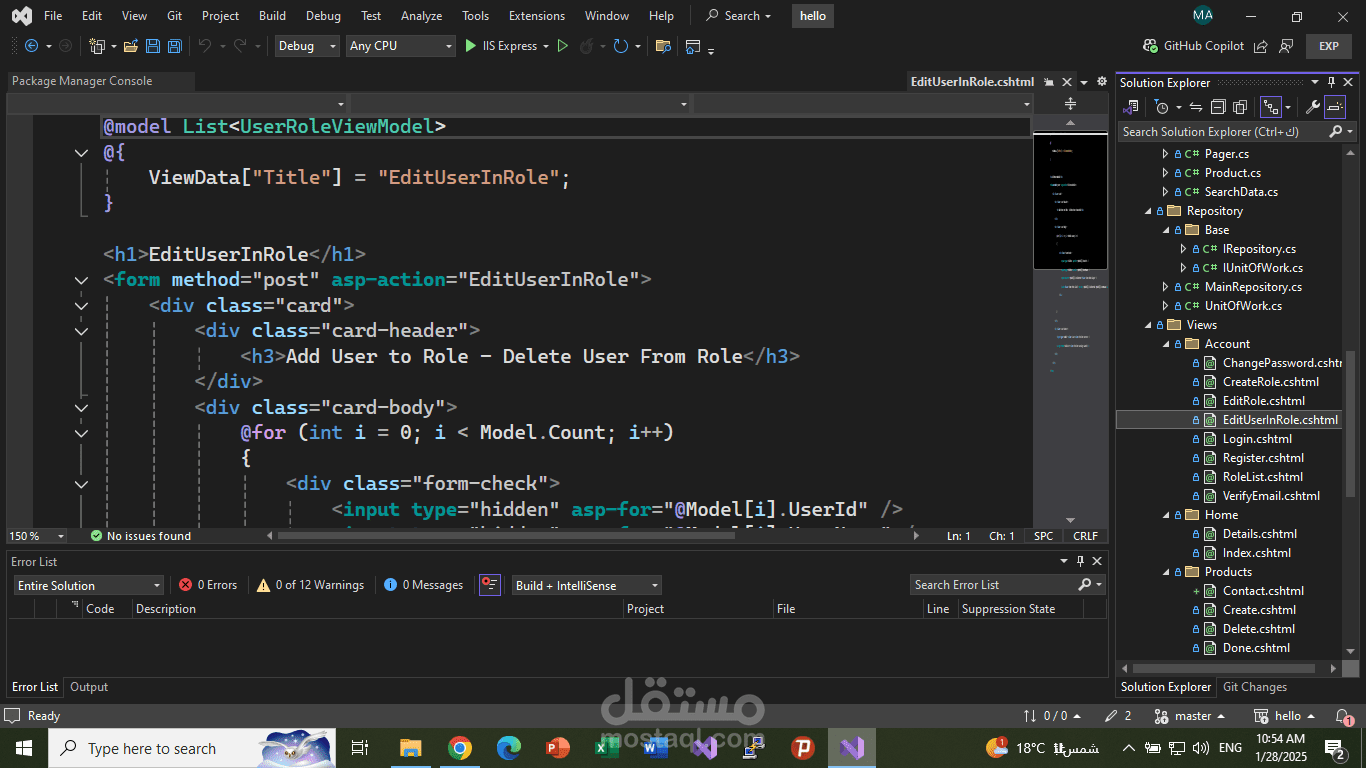
Task: Switch to the Git Changes tab
Action: coord(1255,687)
